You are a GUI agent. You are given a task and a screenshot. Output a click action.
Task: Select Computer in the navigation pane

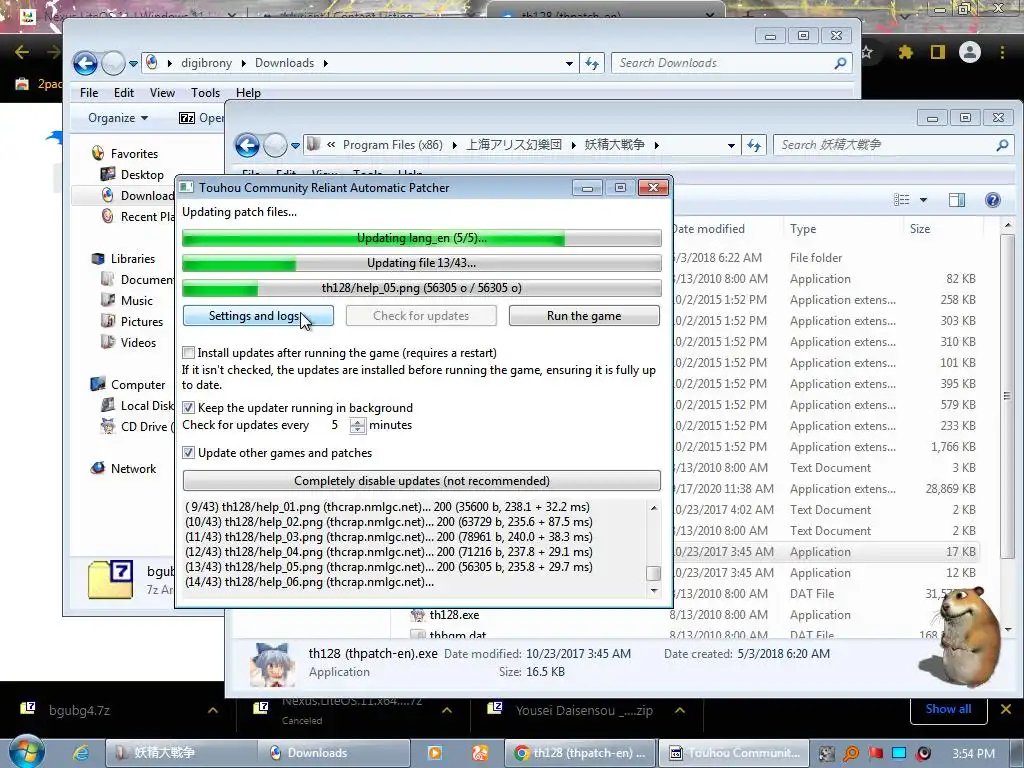(x=138, y=385)
